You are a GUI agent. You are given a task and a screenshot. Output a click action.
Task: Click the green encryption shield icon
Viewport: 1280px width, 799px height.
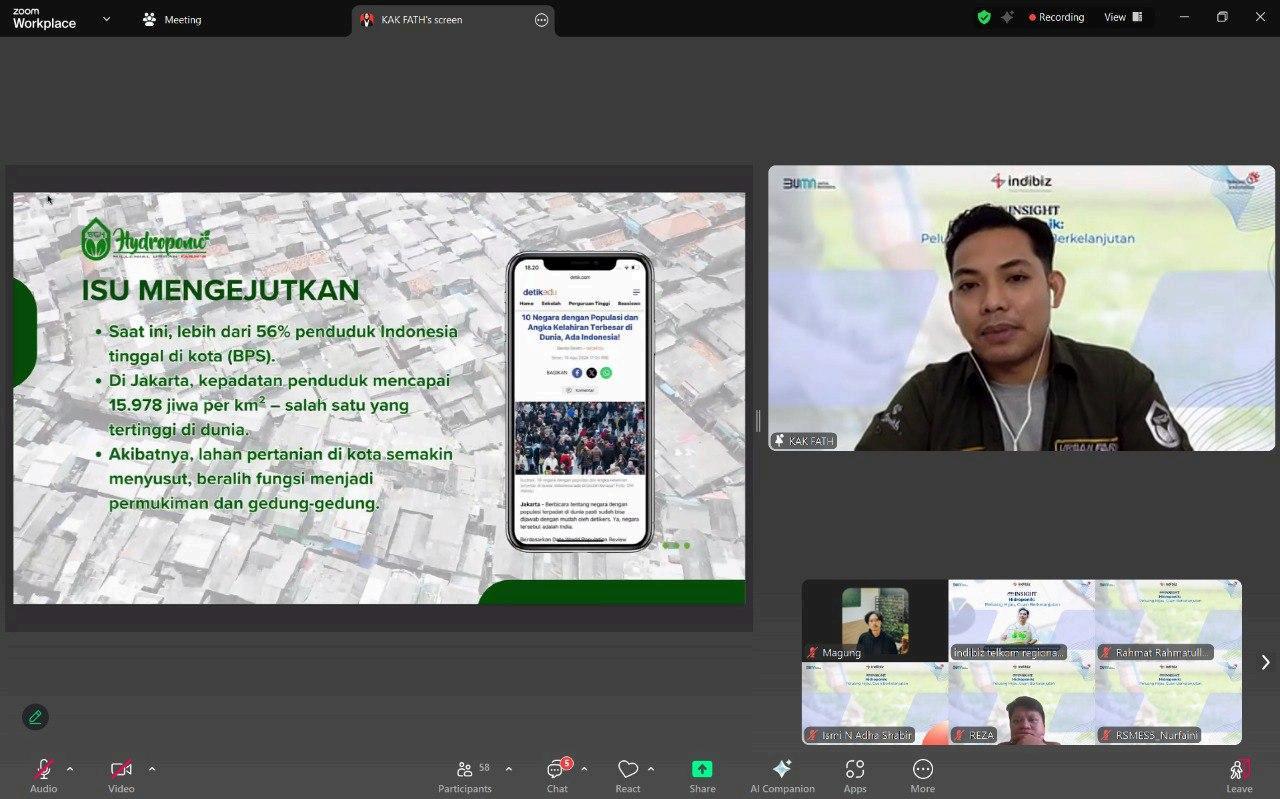[x=984, y=17]
